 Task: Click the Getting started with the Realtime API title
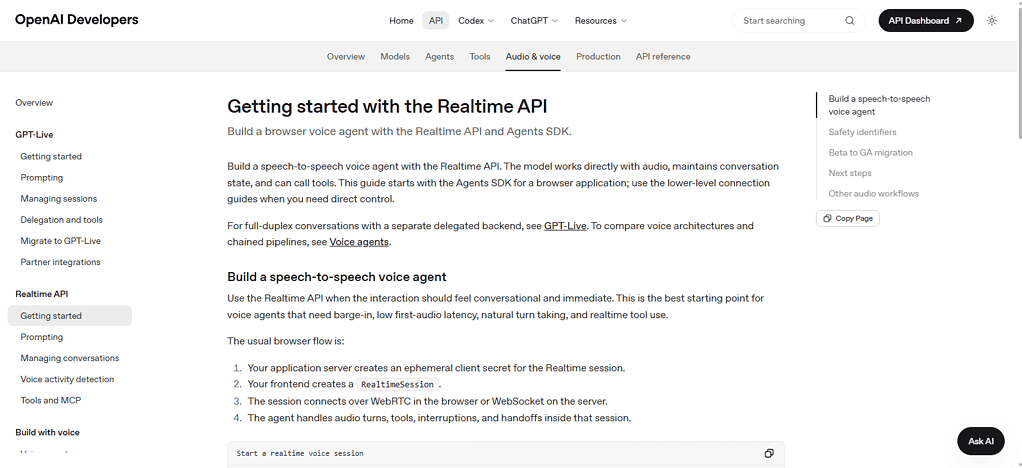(387, 106)
